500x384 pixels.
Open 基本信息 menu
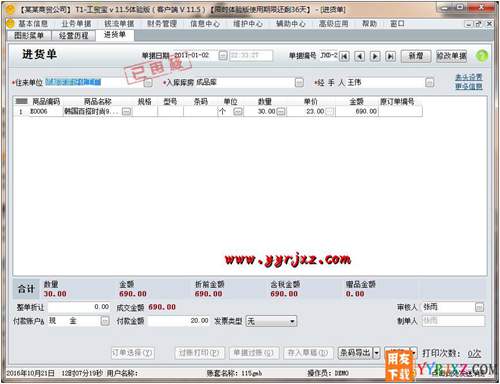(x=33, y=24)
